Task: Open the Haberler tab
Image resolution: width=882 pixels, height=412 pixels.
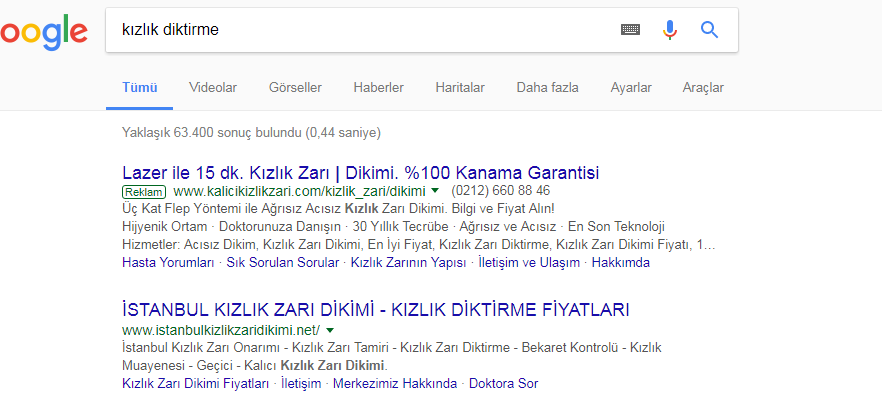Action: click(379, 88)
